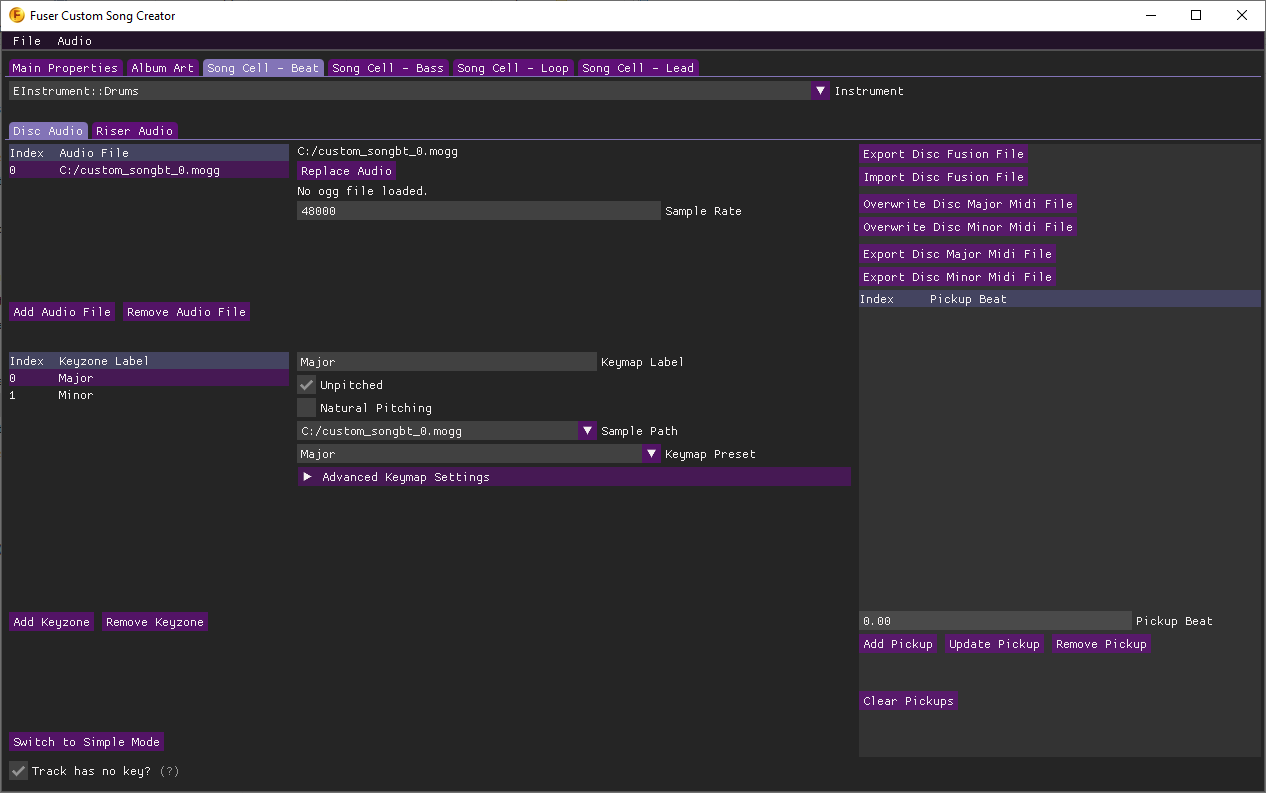
Task: Open the Audio menu
Action: 74,41
